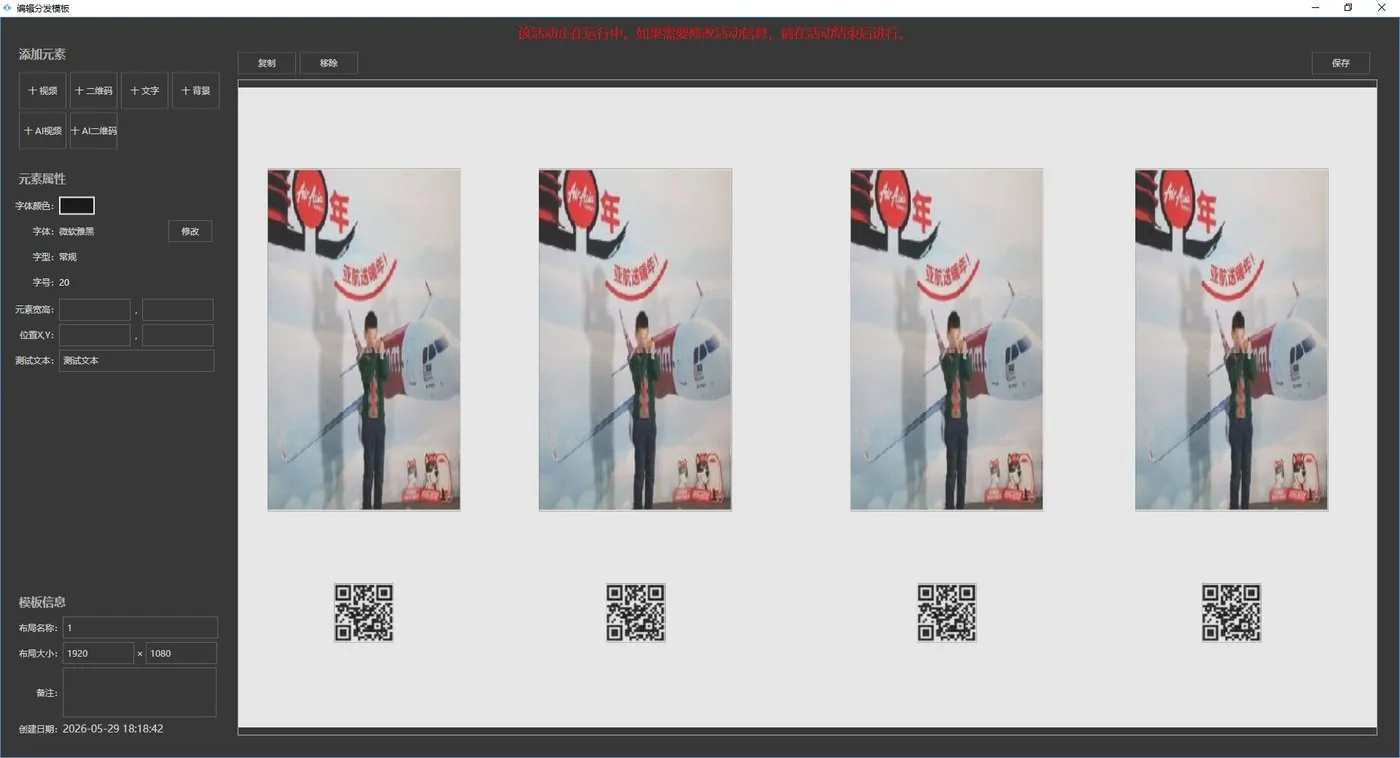Screen dimensions: 1400x758
Task: Insert a text element using 文字
Action: tap(145, 91)
